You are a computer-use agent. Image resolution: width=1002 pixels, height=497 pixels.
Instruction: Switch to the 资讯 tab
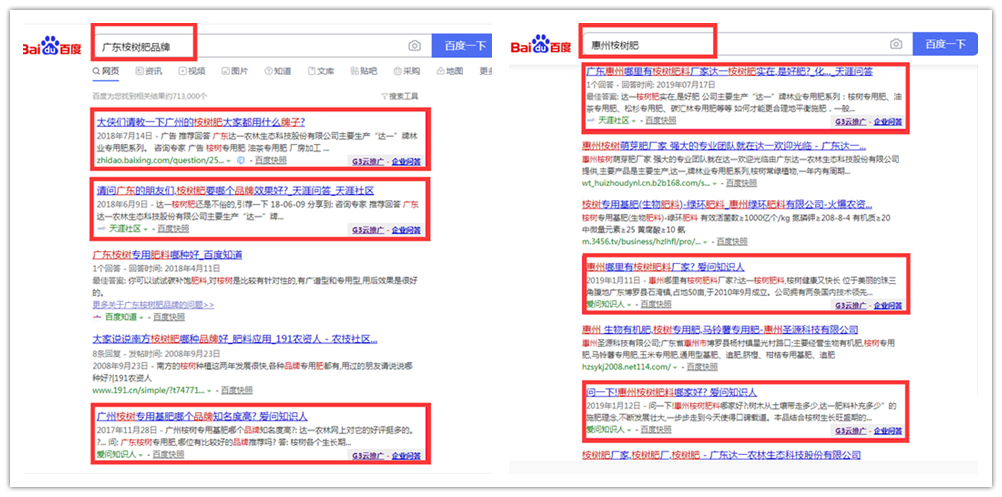click(149, 71)
